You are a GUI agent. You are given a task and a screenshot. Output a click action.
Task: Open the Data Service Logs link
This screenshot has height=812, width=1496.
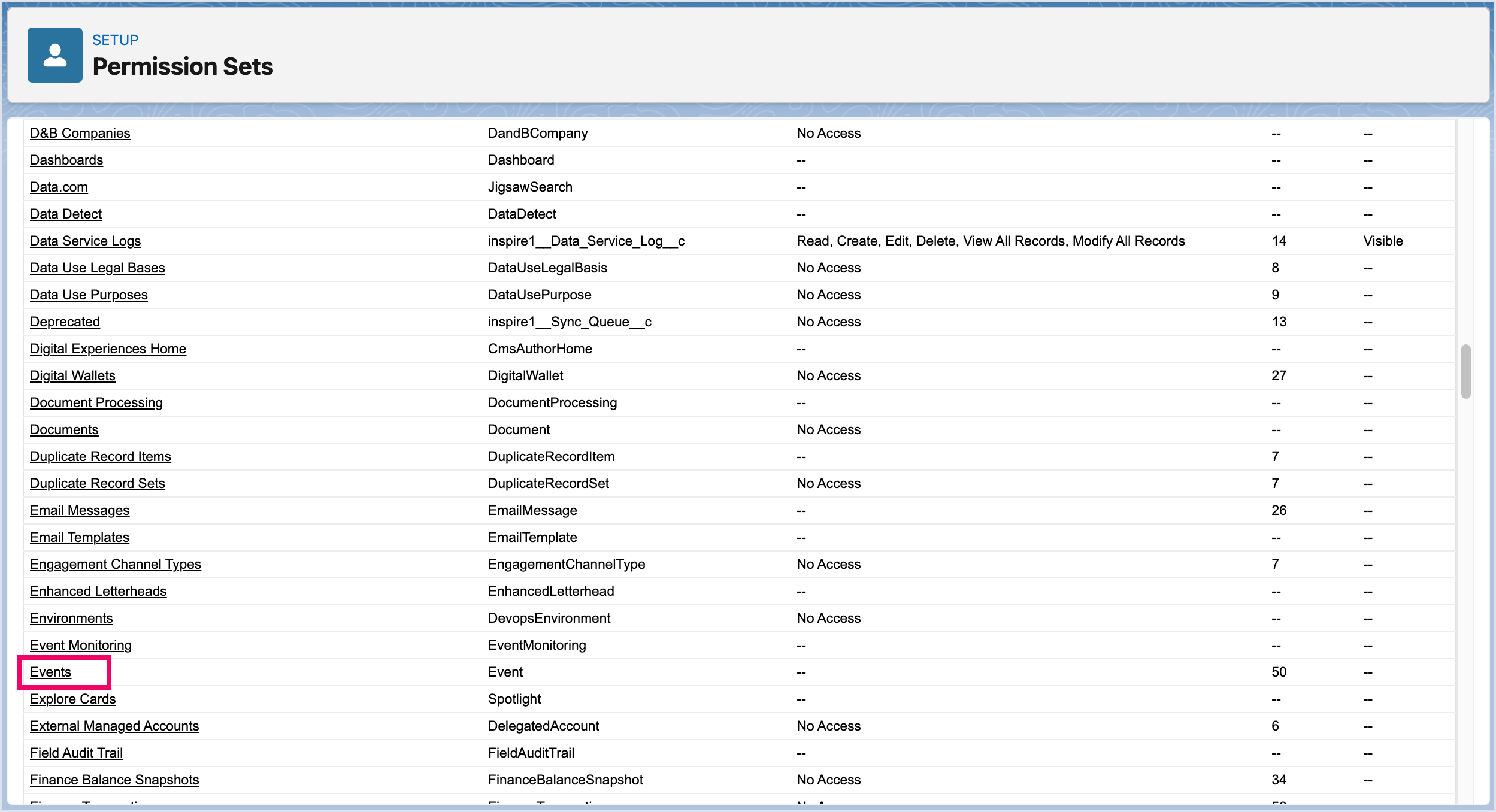click(x=85, y=241)
